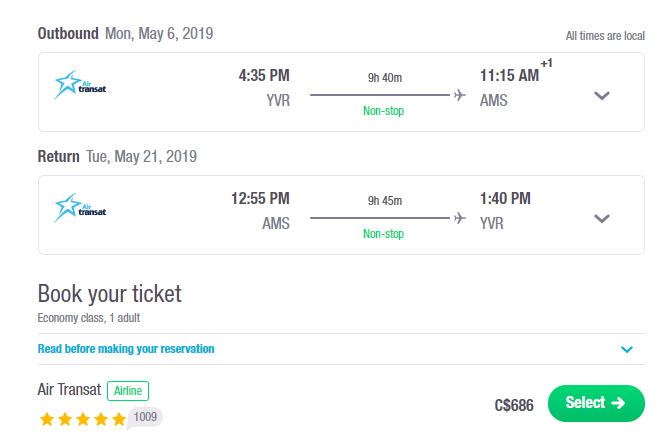Click the five-star rating for Air Transat
Viewport: 663px width, 438px height.
83,419
